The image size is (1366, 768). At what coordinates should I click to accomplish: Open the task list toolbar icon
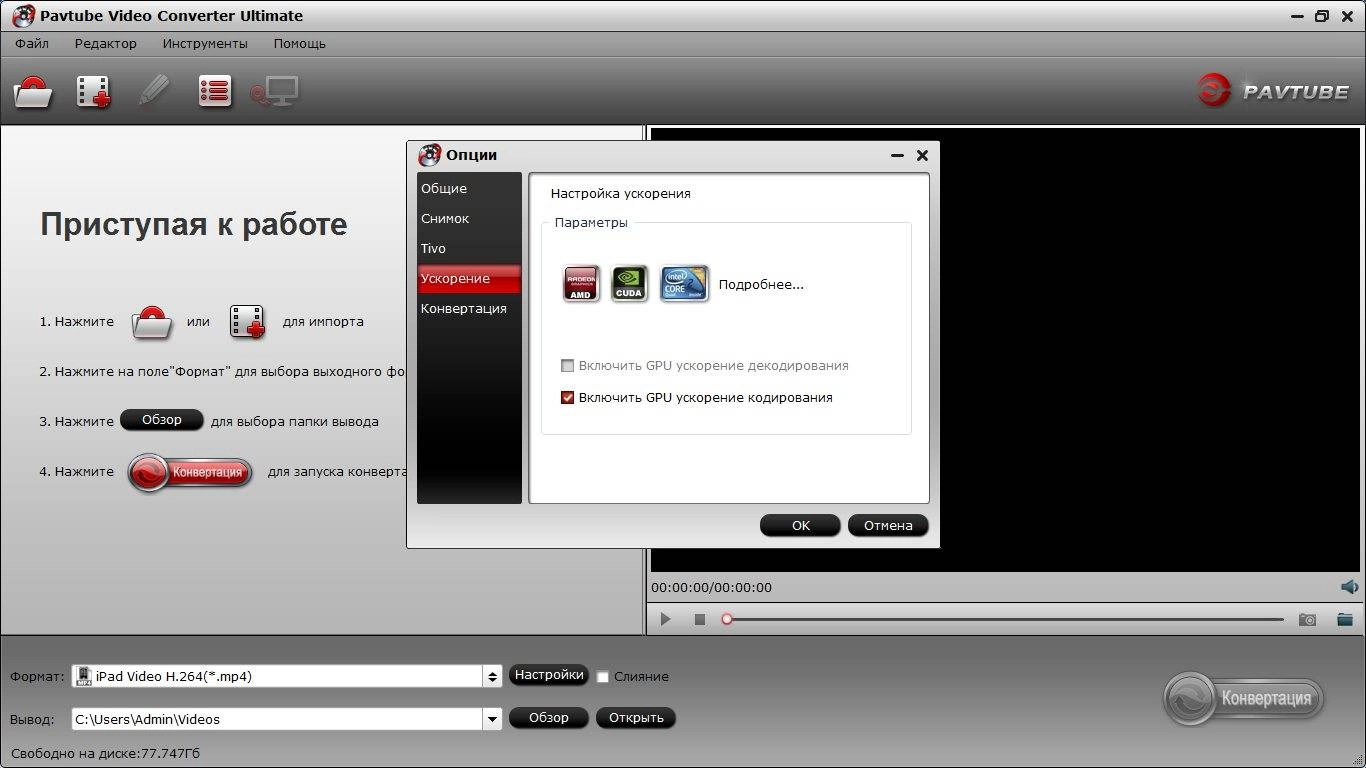click(215, 91)
